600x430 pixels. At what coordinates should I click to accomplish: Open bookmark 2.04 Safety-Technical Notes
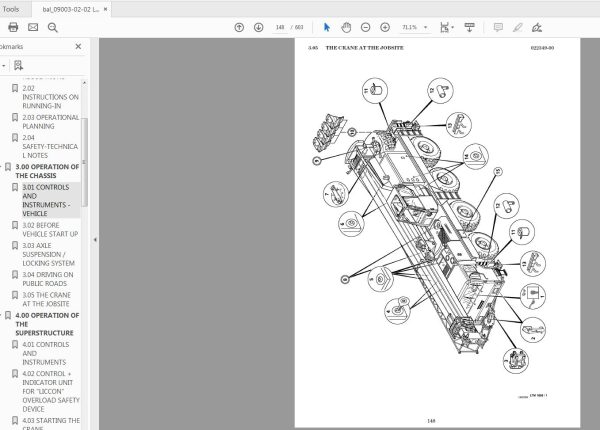coord(50,147)
